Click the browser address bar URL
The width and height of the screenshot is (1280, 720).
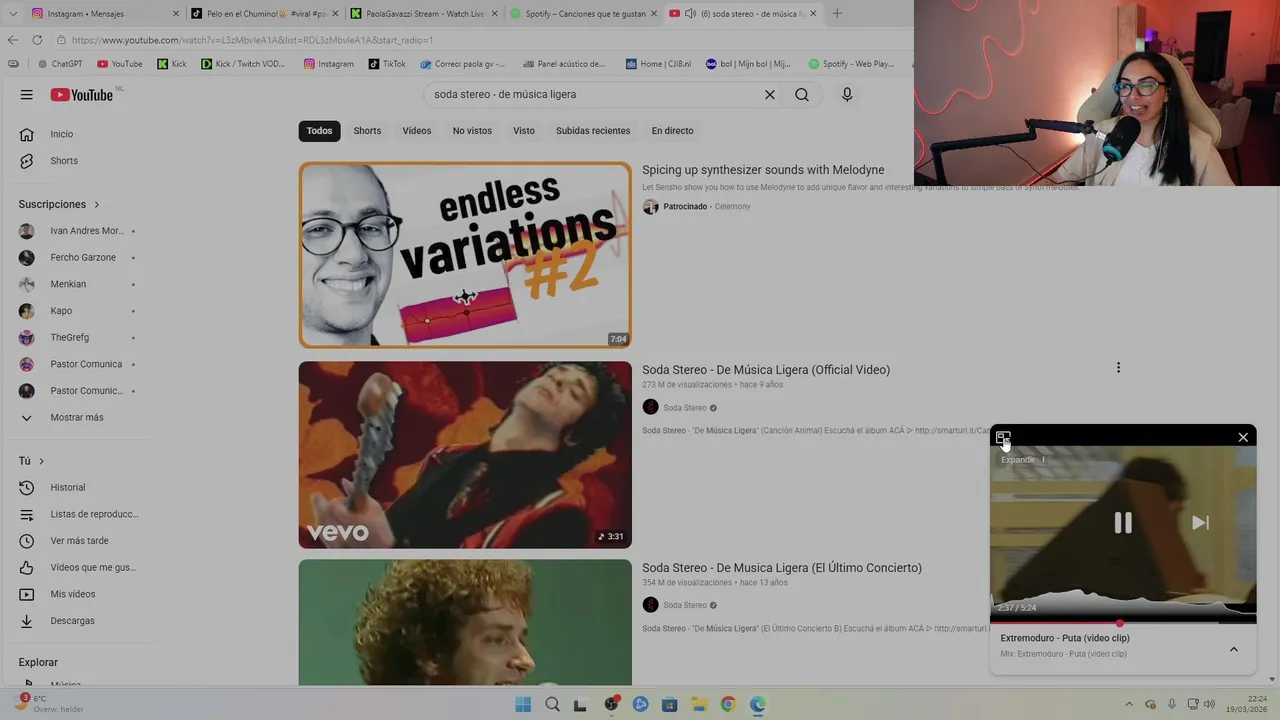click(x=252, y=40)
